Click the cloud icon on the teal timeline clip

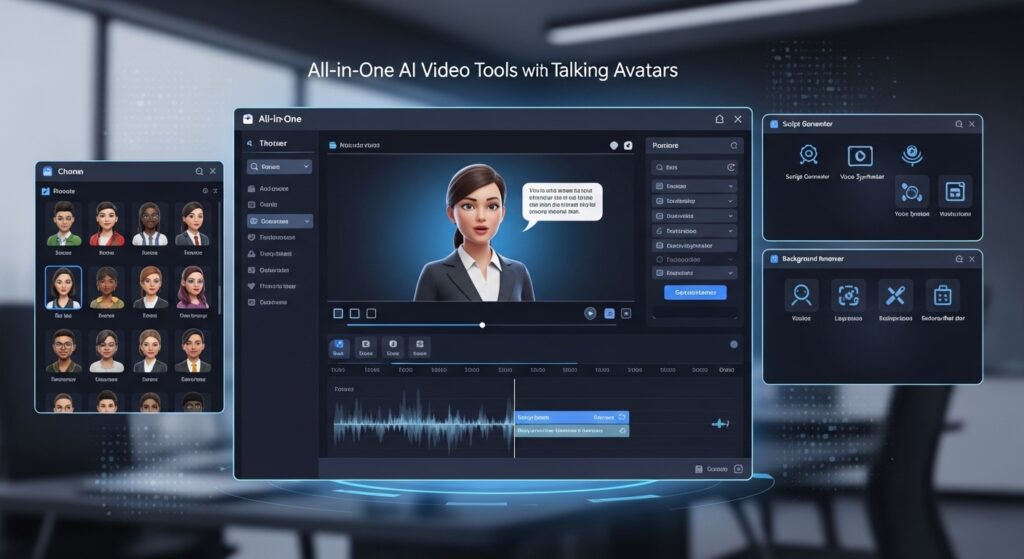623,431
